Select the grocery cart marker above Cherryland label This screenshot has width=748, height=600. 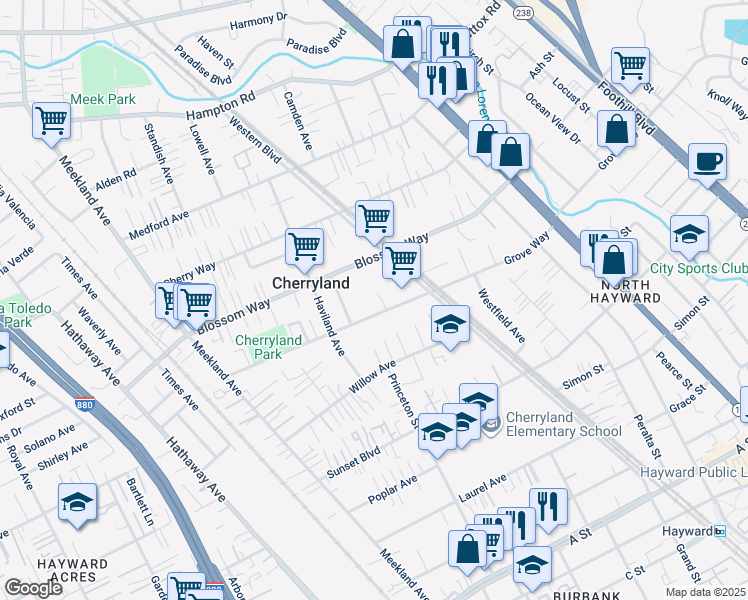(x=304, y=248)
